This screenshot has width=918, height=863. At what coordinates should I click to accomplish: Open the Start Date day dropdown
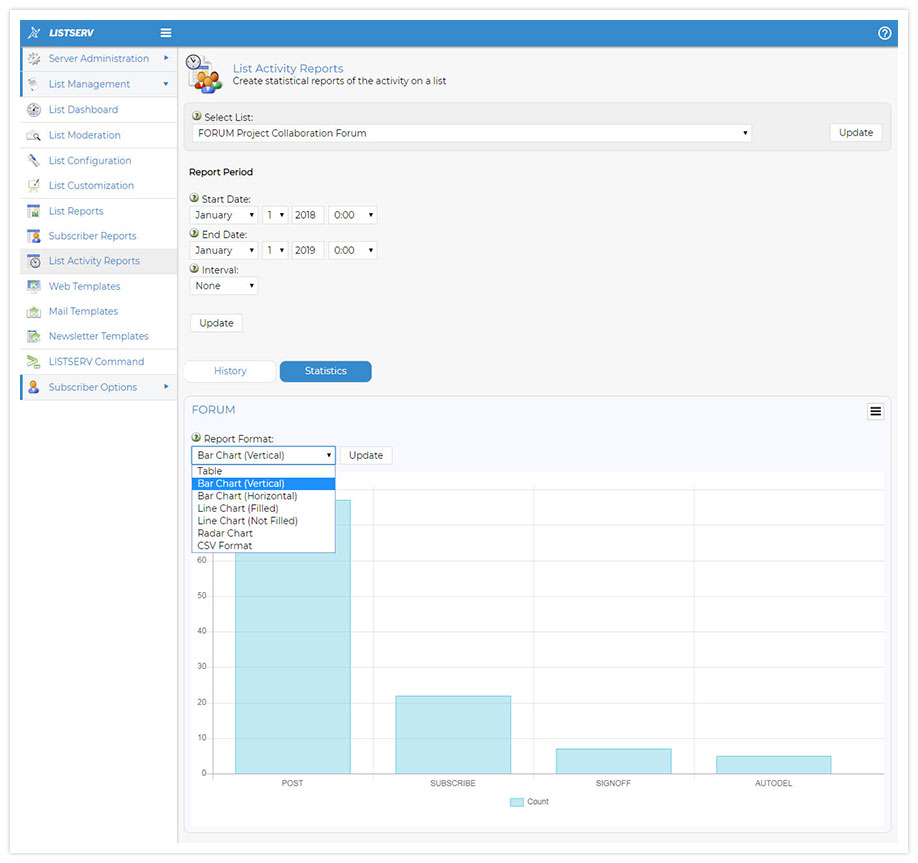[x=275, y=215]
